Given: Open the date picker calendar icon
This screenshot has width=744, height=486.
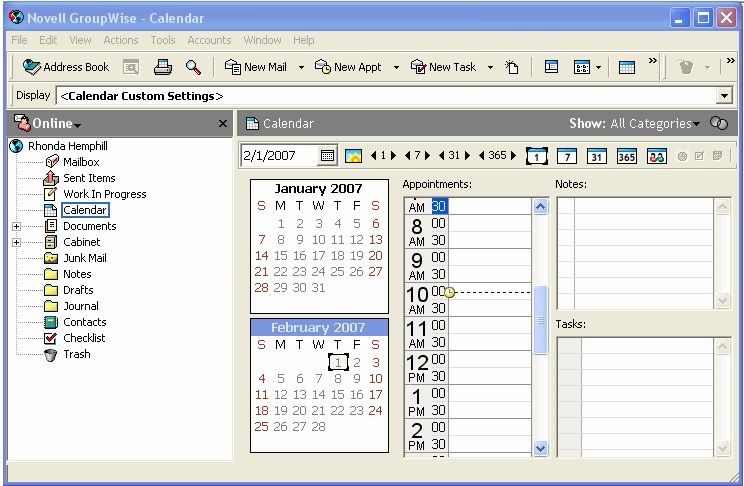Looking at the screenshot, I should tap(327, 155).
